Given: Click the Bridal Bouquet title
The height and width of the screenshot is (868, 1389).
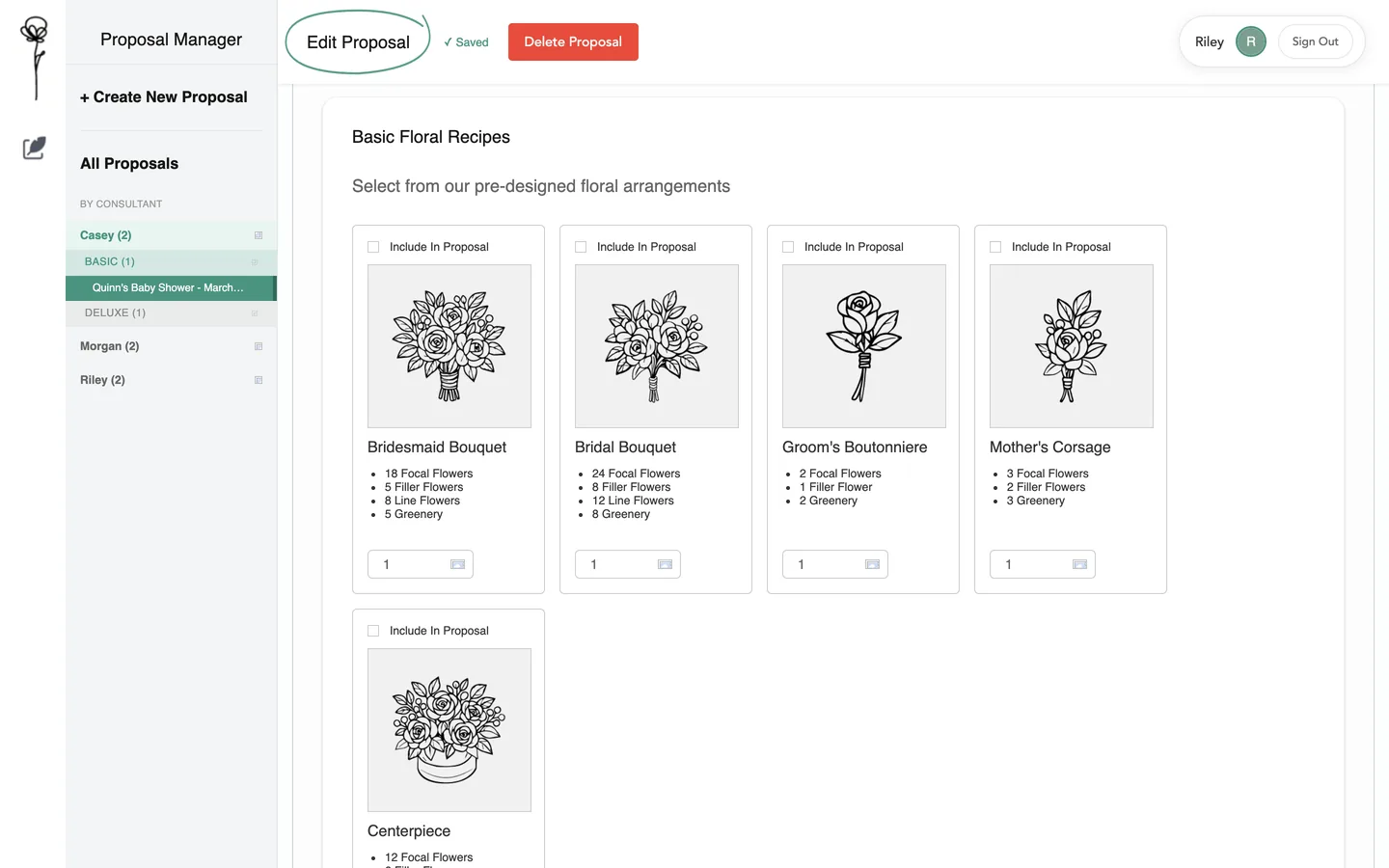Looking at the screenshot, I should coord(625,448).
